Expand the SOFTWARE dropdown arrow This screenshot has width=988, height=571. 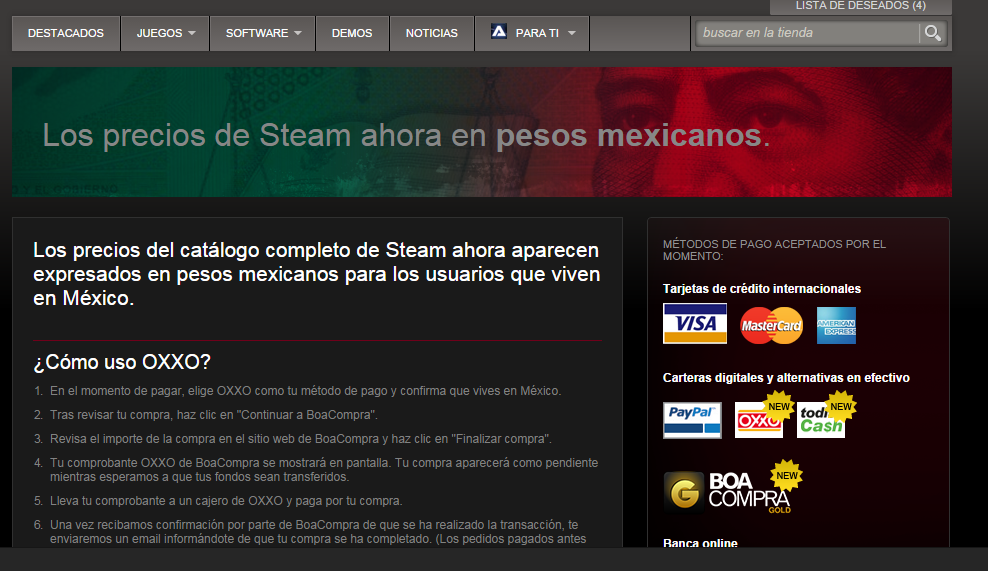pos(298,33)
